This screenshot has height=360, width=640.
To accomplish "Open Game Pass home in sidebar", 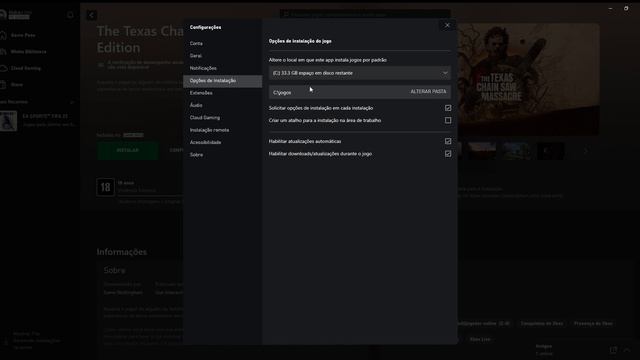I will click(23, 36).
